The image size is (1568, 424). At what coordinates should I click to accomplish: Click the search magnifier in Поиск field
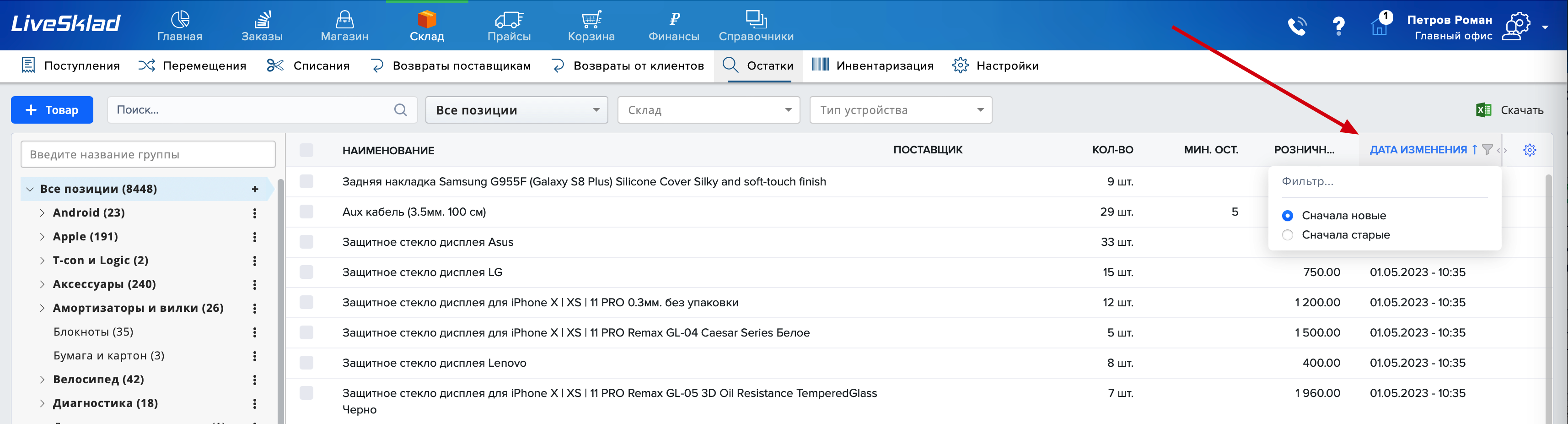click(x=401, y=109)
